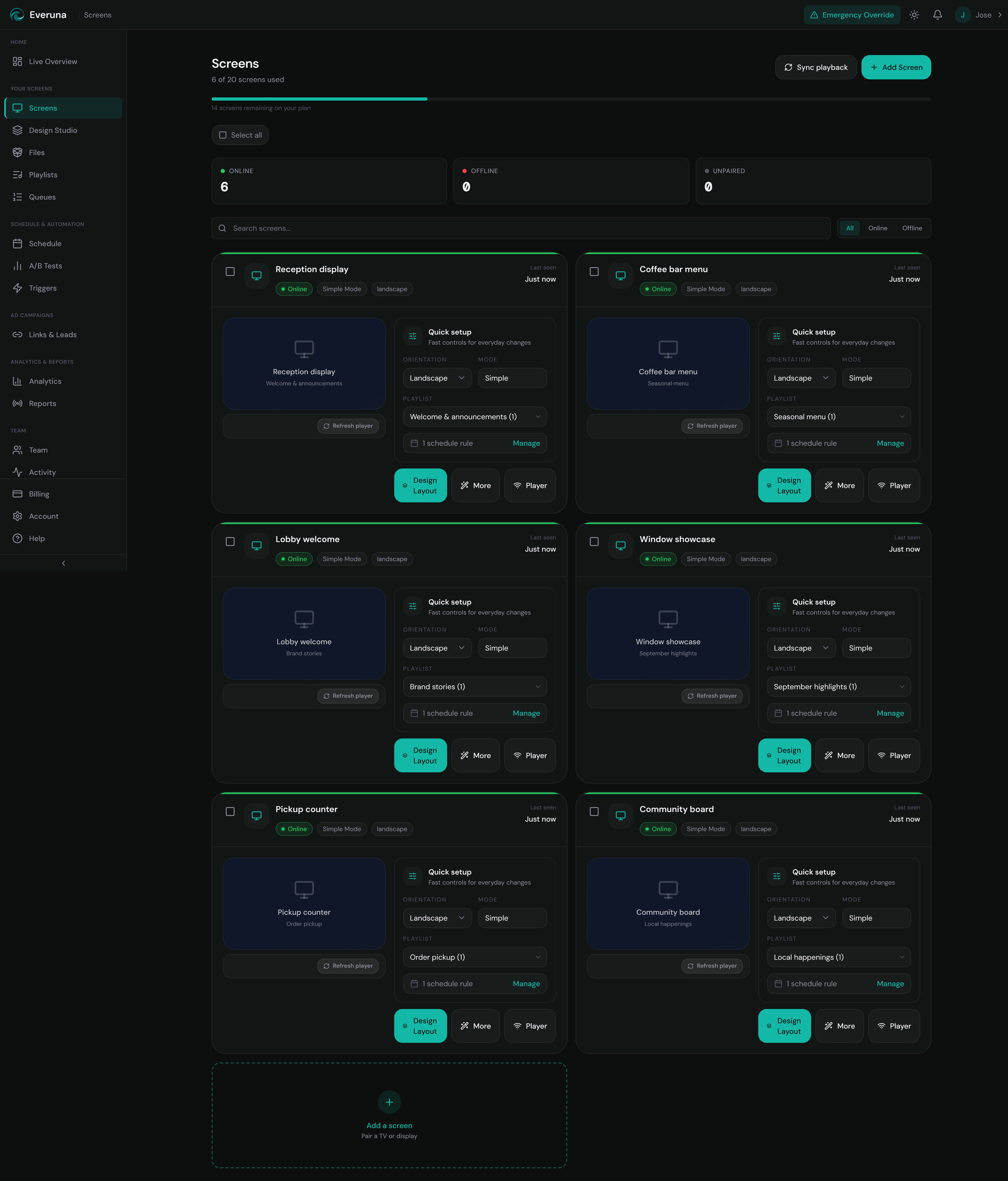Viewport: 1008px width, 1181px height.
Task: Click the Mode Simple field for Window showcase
Action: 876,648
